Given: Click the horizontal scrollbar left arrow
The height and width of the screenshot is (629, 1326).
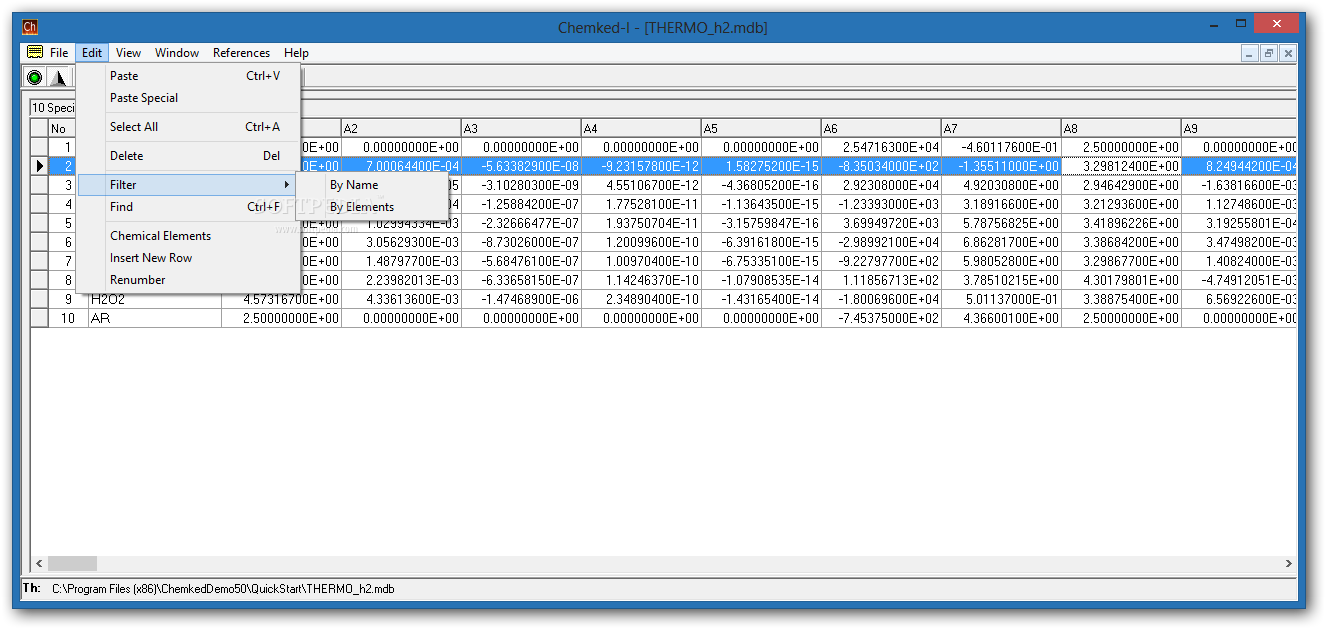Looking at the screenshot, I should coord(39,563).
